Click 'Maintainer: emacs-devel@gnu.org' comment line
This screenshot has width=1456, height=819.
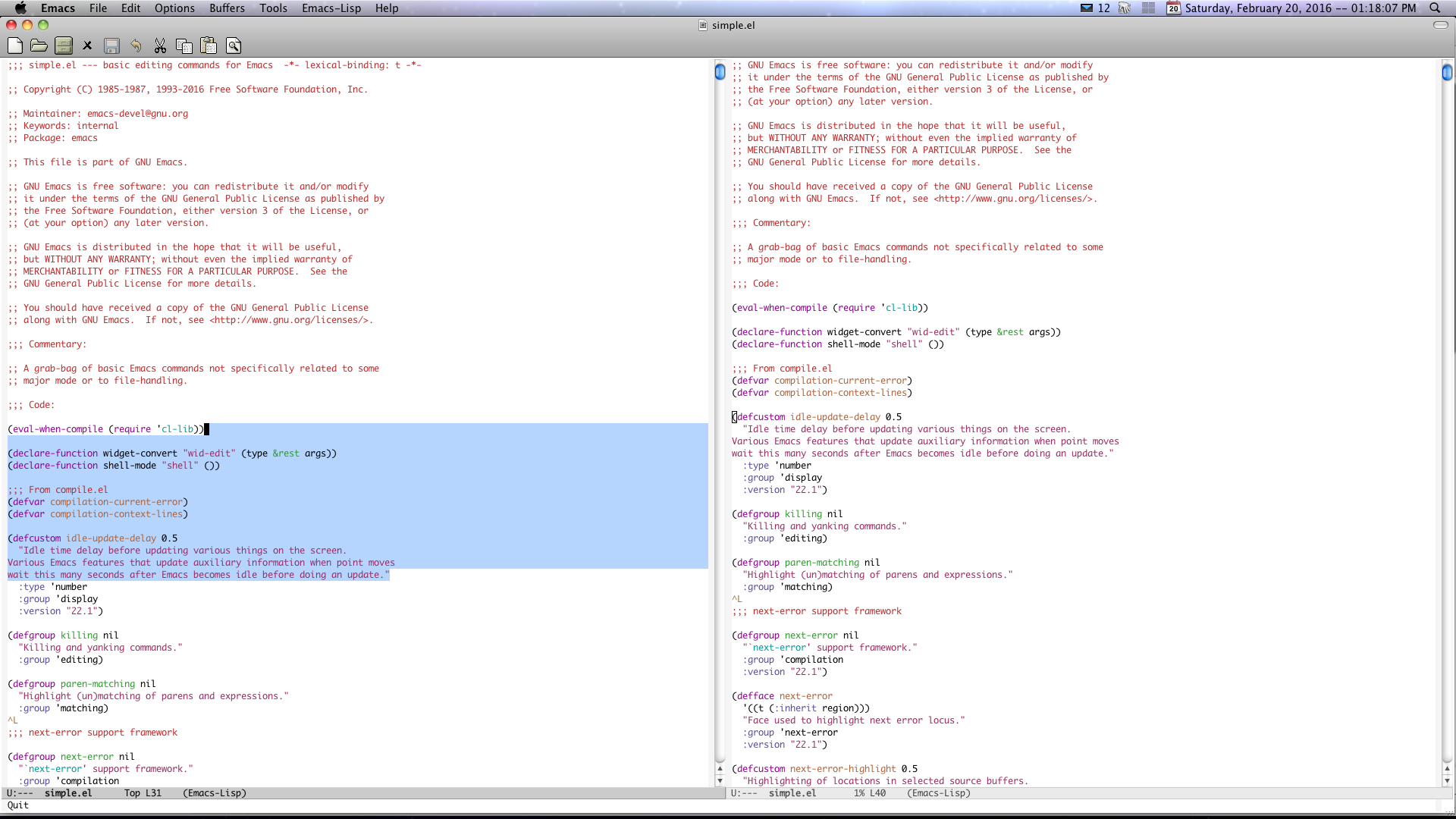point(98,114)
